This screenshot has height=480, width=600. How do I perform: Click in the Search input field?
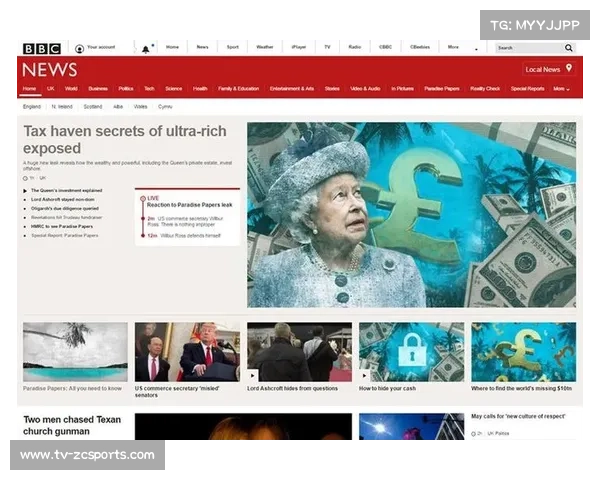pos(527,48)
